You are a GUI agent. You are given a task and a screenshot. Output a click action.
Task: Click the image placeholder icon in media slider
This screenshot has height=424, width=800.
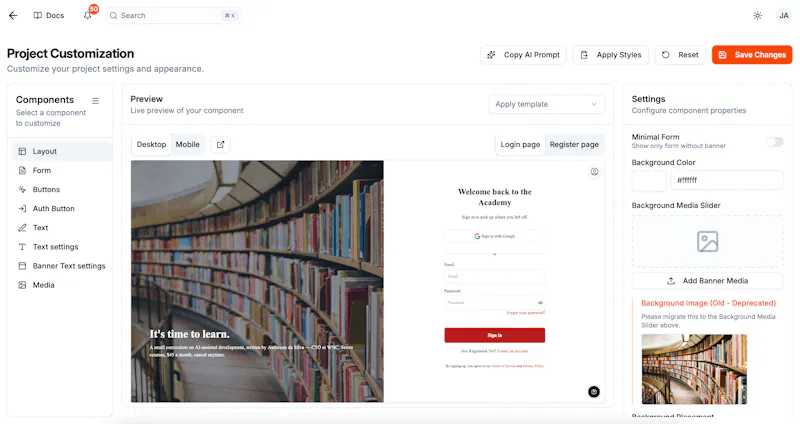click(x=708, y=241)
